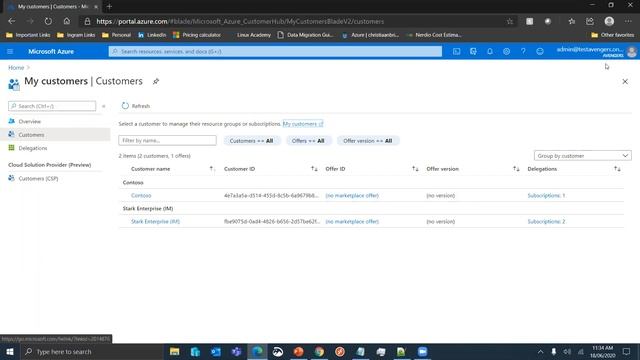640x360 pixels.
Task: Open the admin account menu
Action: 596,51
